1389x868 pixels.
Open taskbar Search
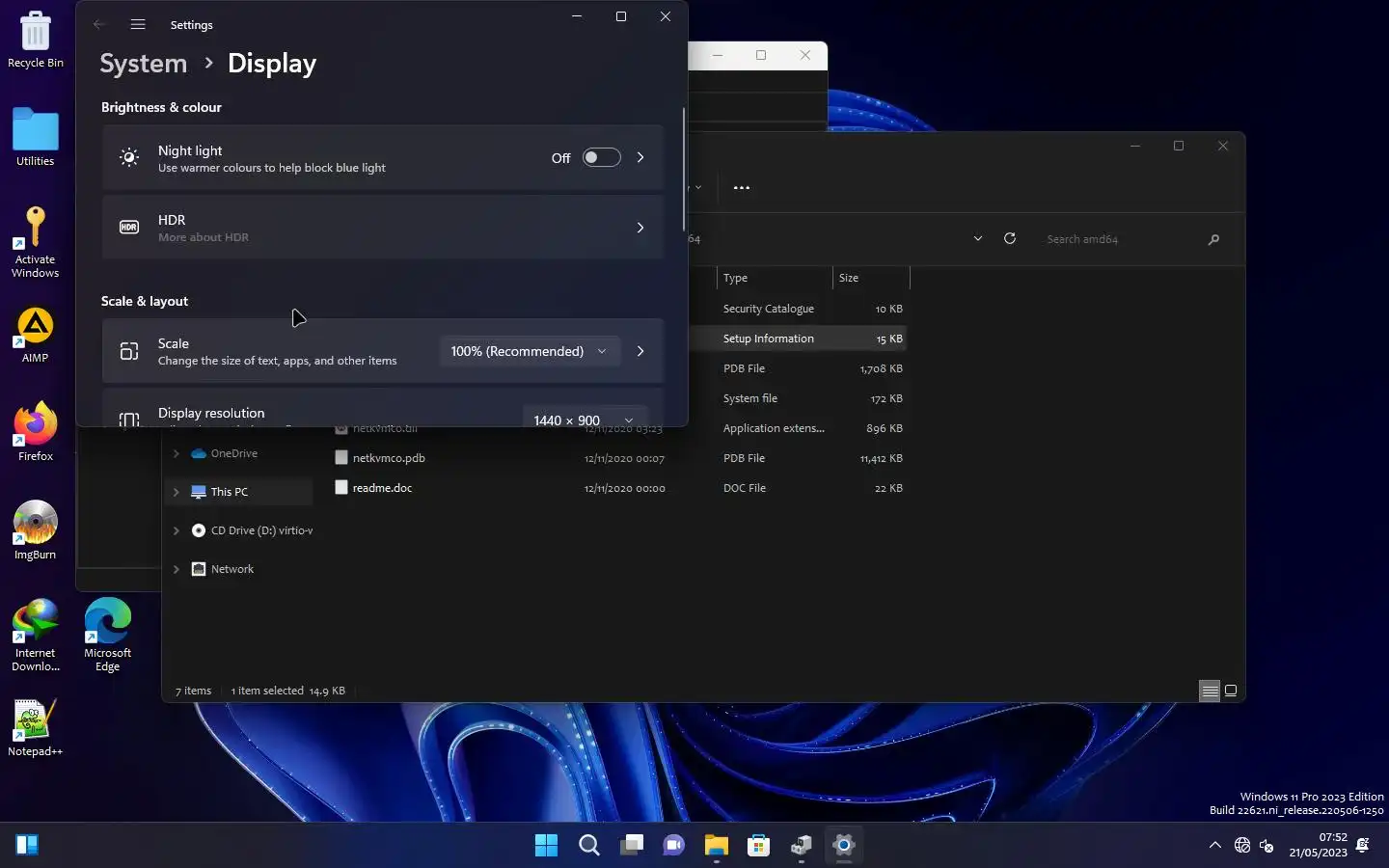point(588,845)
